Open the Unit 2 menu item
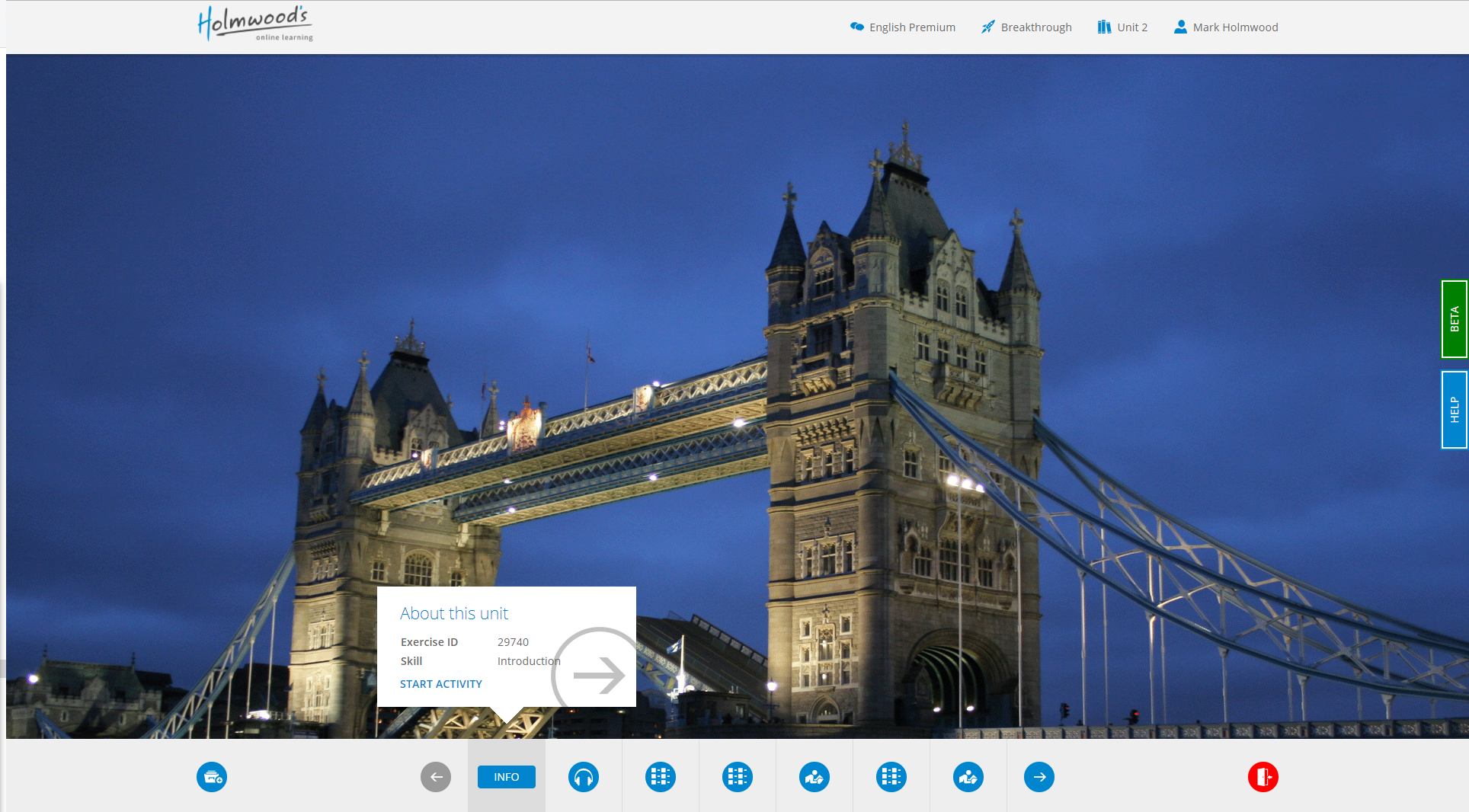 point(1122,27)
